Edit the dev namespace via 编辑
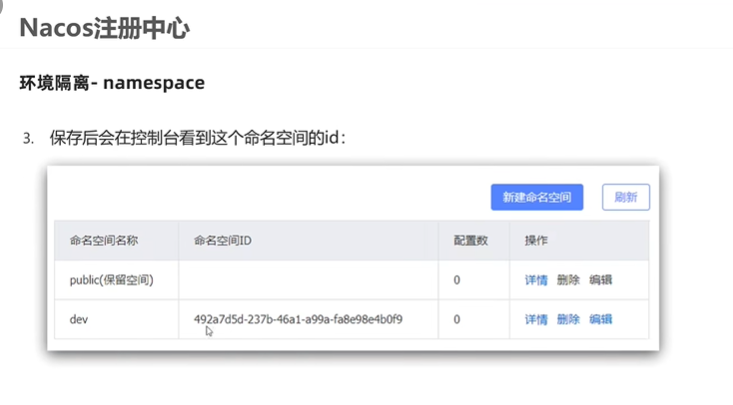Image resolution: width=733 pixels, height=405 pixels. pos(600,319)
